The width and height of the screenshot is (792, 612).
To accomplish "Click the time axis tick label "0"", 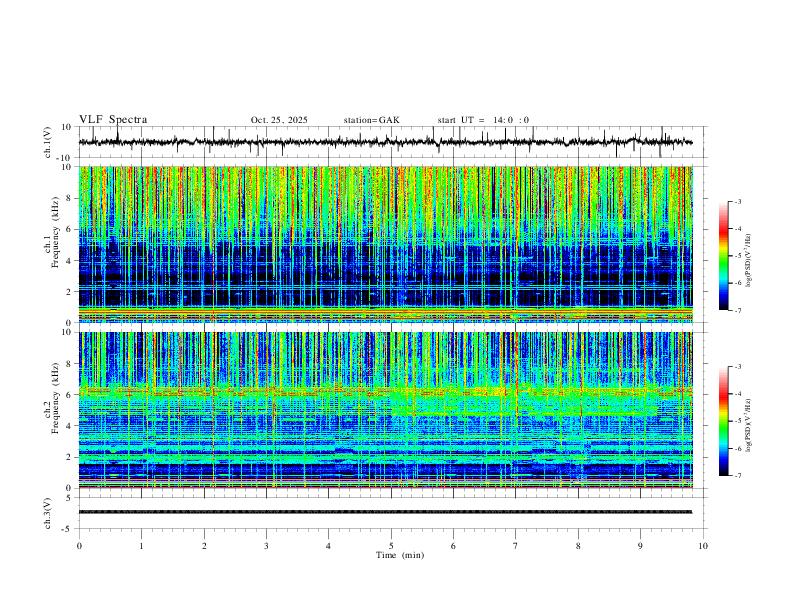I will tap(79, 546).
